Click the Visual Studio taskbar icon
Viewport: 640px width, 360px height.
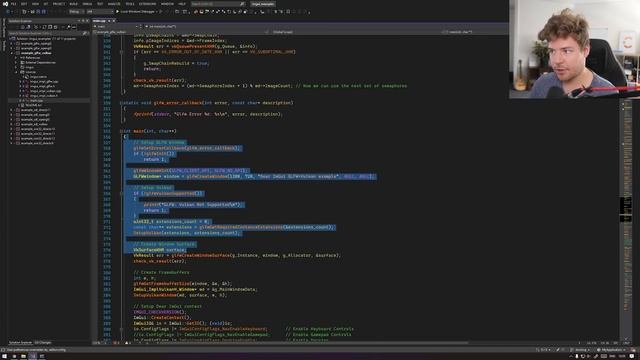[x=33, y=356]
